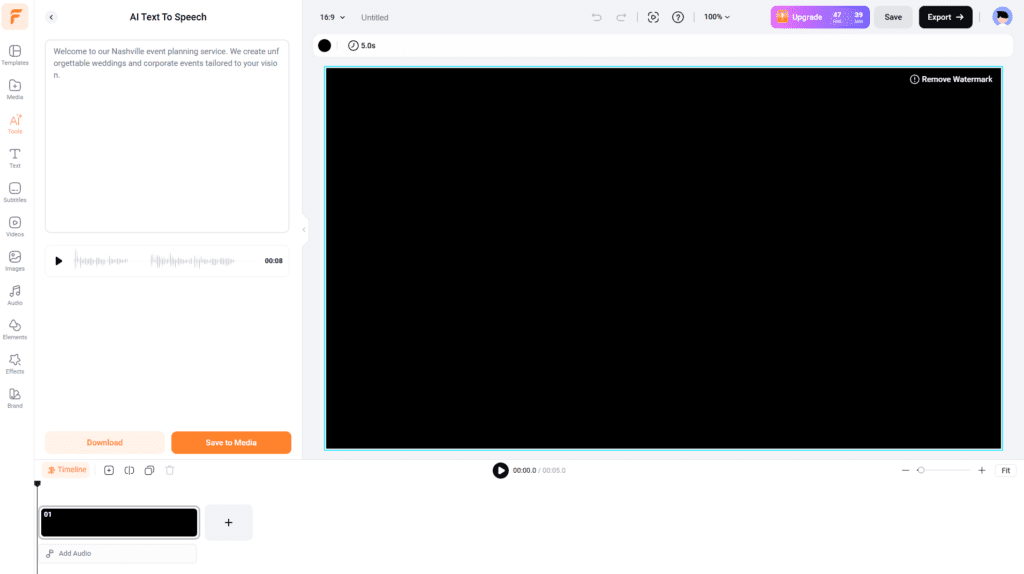Zoom in timeline with plus icon
Viewport: 1024px width, 574px height.
click(x=982, y=470)
